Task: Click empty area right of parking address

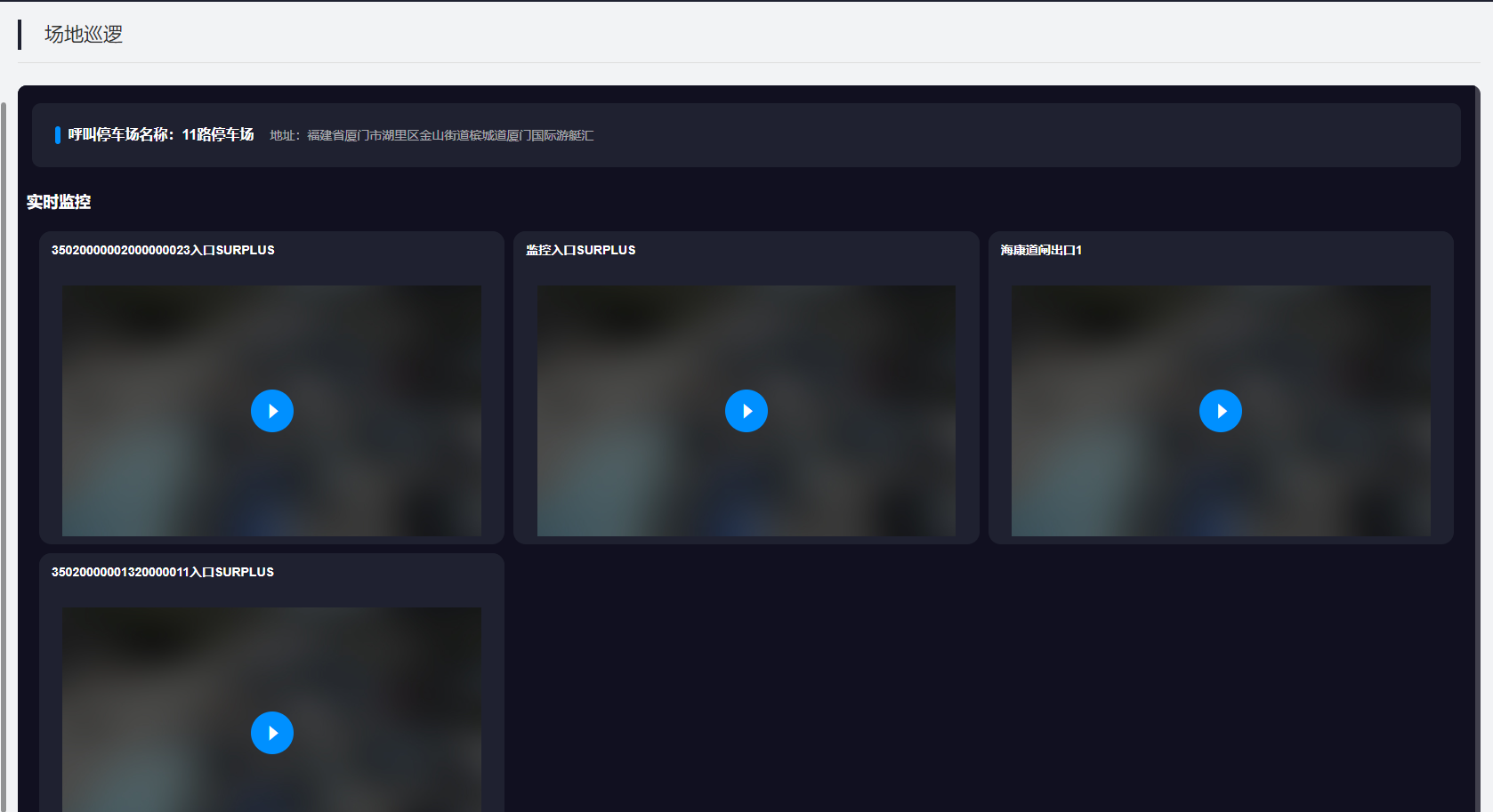Action: (979, 135)
